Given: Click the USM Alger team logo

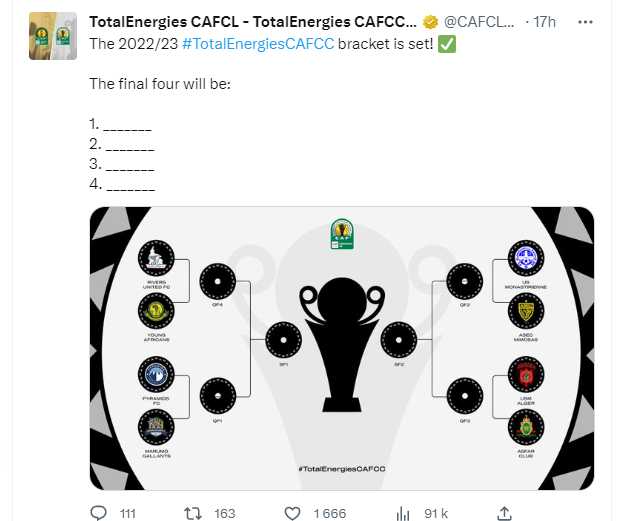Looking at the screenshot, I should 525,377.
